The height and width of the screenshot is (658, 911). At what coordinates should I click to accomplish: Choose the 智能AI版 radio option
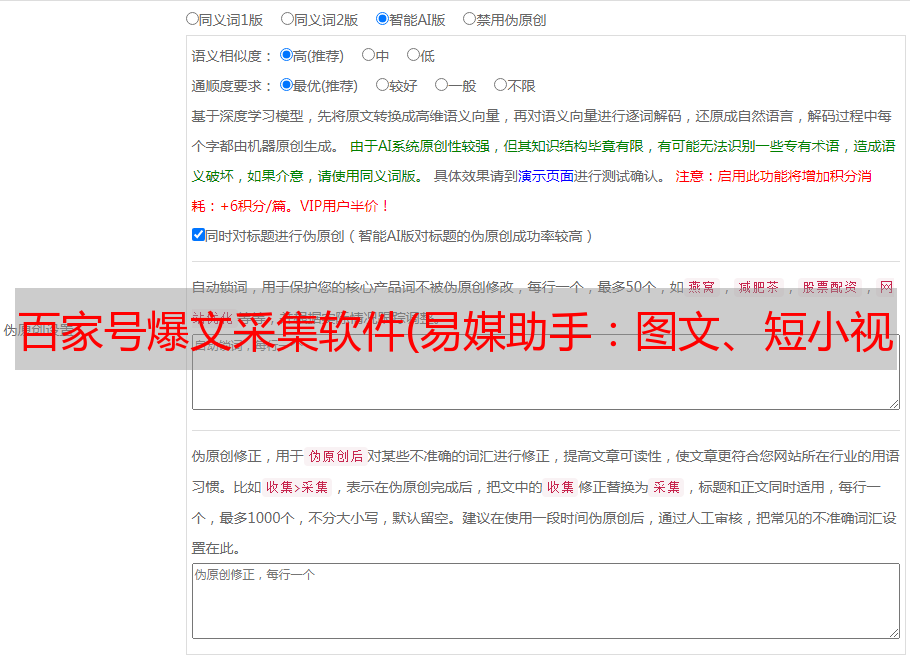pyautogui.click(x=382, y=19)
